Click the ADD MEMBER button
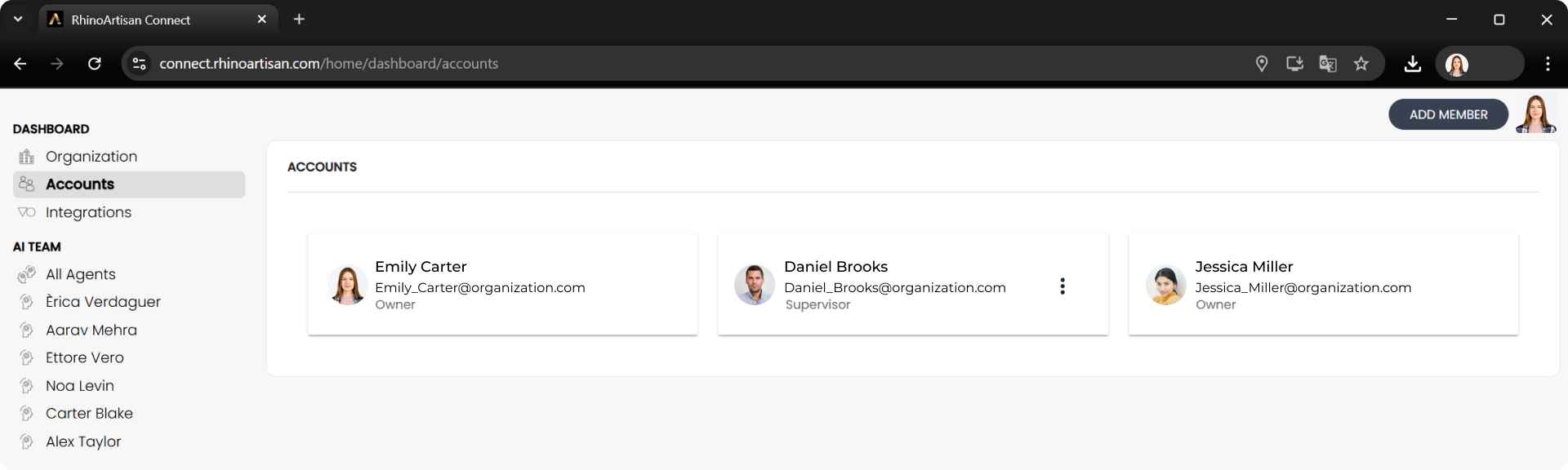This screenshot has width=1568, height=470. [x=1448, y=114]
